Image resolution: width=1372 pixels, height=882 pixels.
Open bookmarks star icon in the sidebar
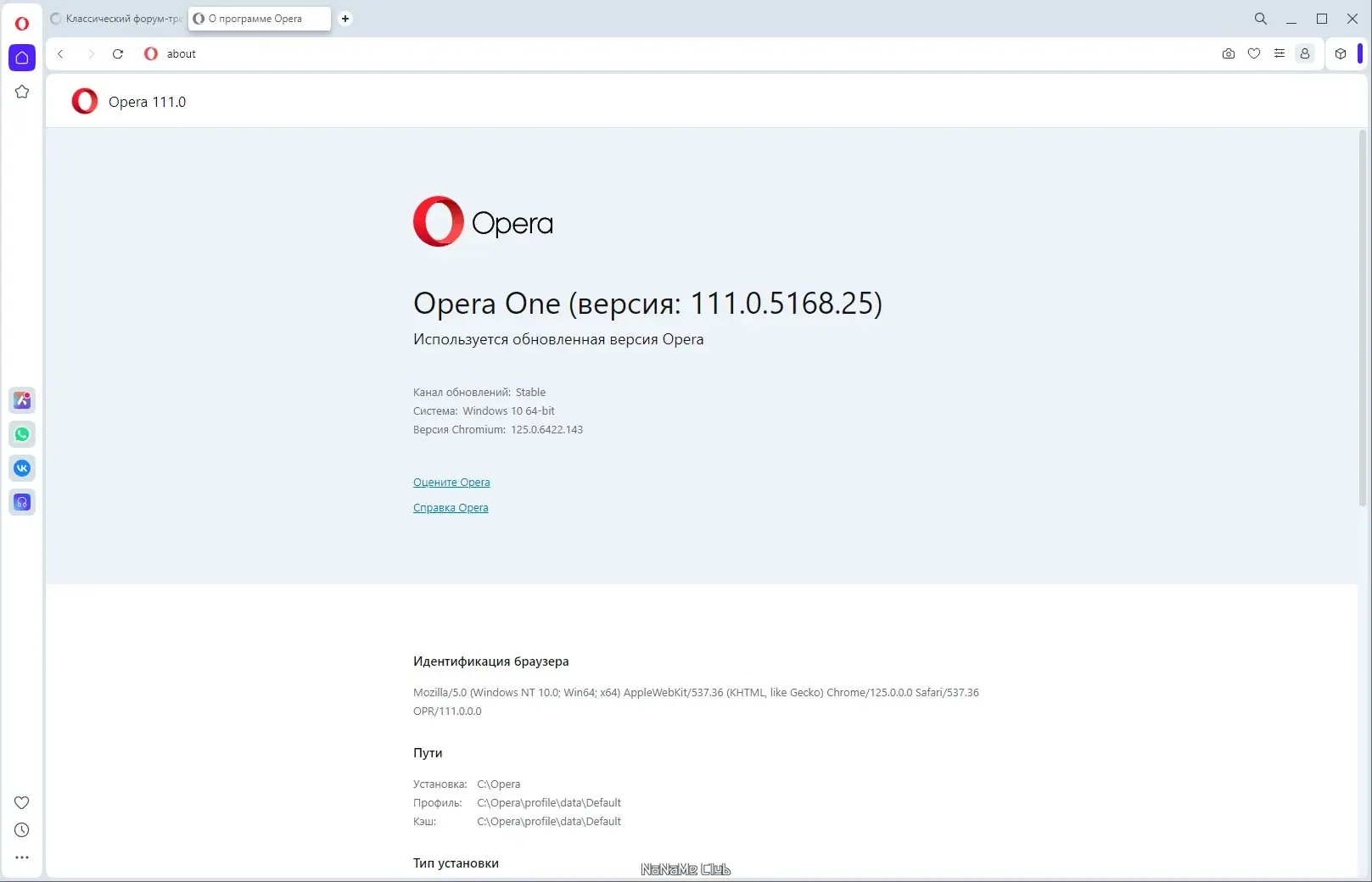tap(22, 92)
